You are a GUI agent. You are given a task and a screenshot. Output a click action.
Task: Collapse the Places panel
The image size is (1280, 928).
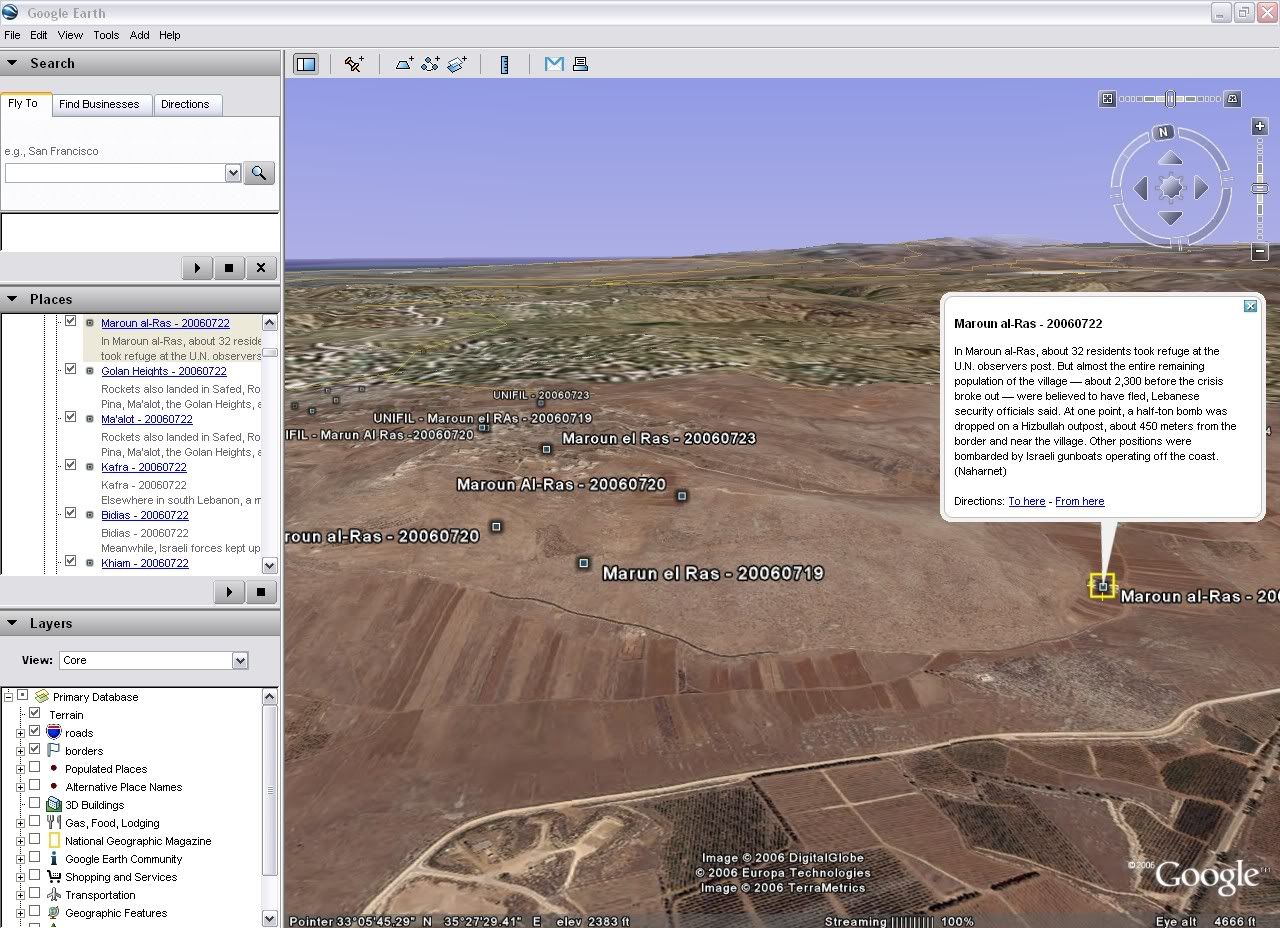click(12, 299)
